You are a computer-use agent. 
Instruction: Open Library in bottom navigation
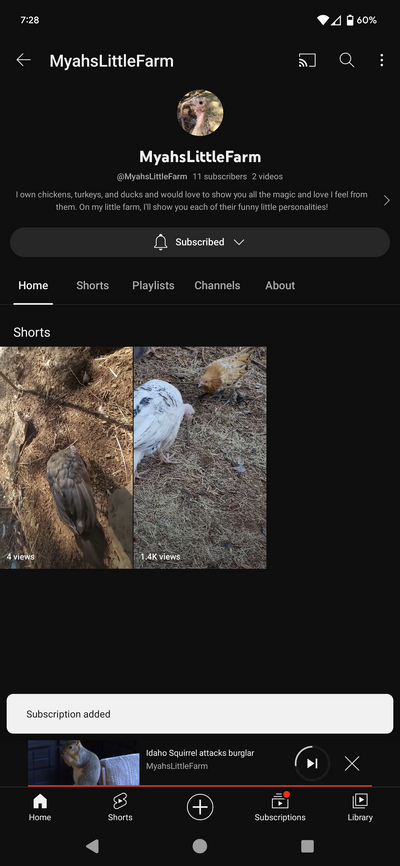360,807
